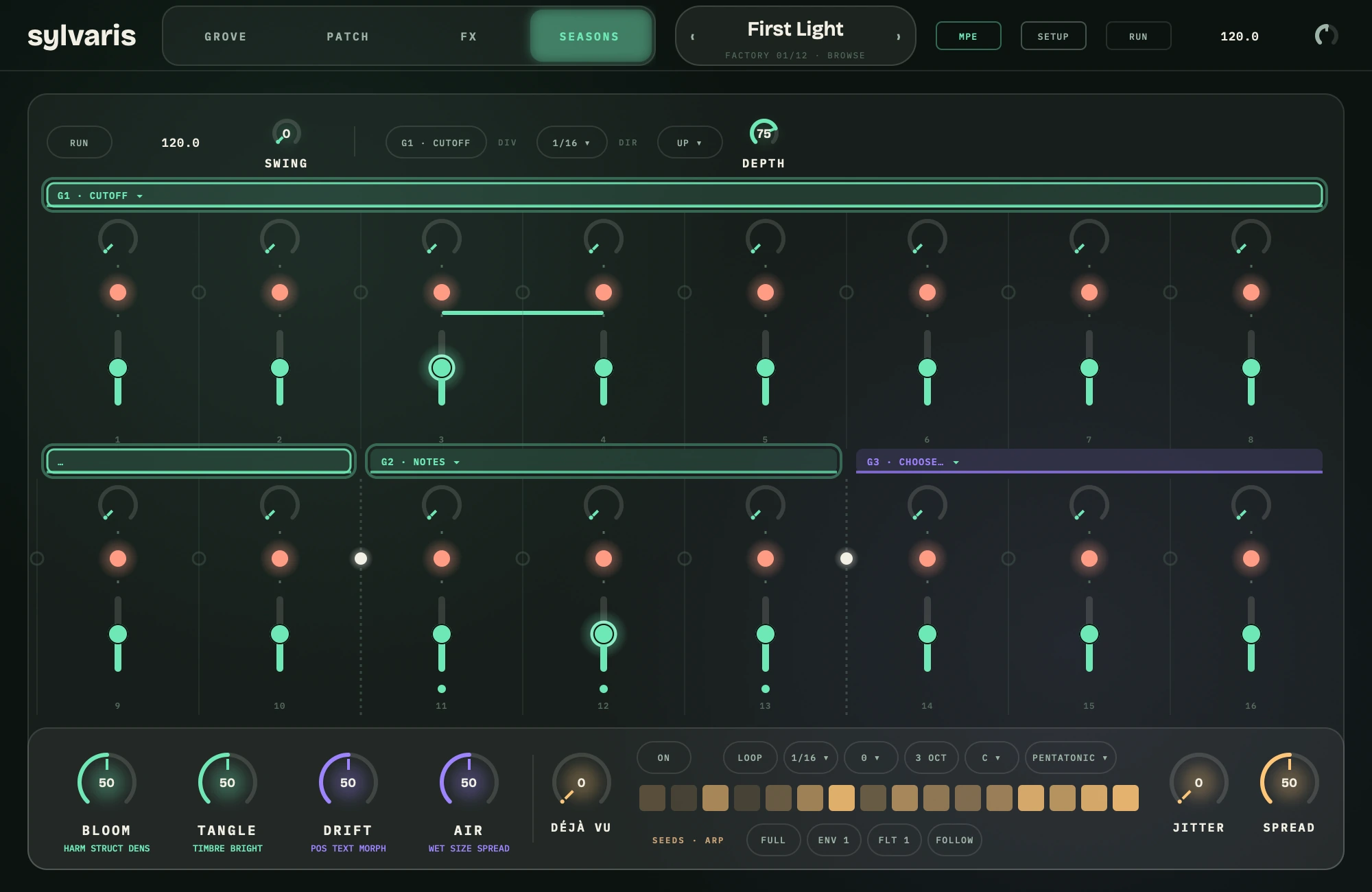This screenshot has width=1372, height=892.
Task: Toggle step 6 on/off dot
Action: click(927, 292)
